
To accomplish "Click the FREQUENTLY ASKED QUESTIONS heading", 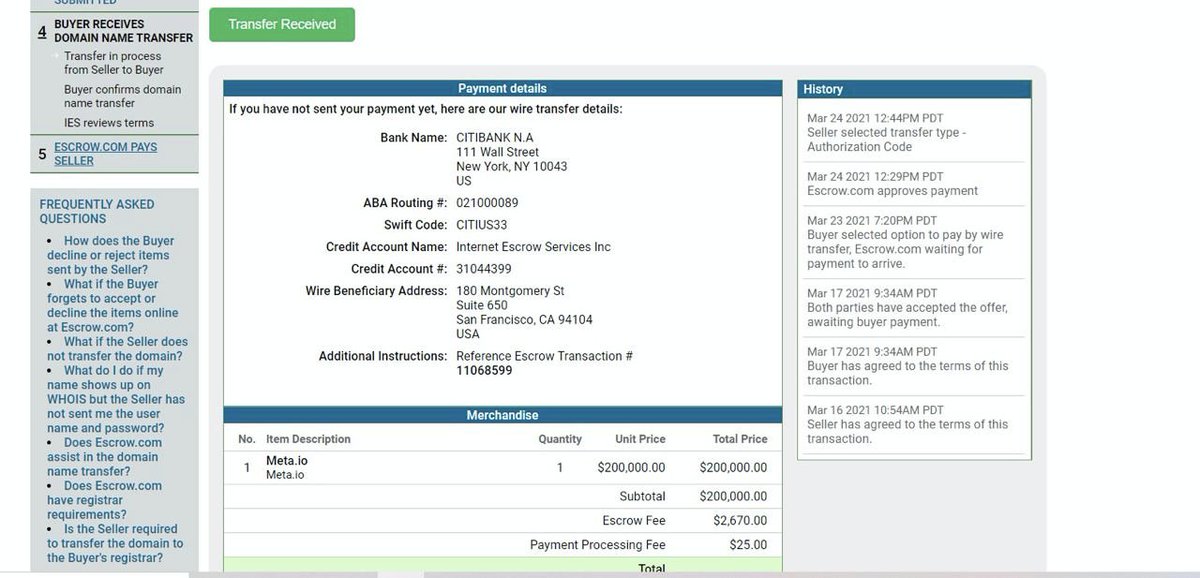I will coord(97,211).
